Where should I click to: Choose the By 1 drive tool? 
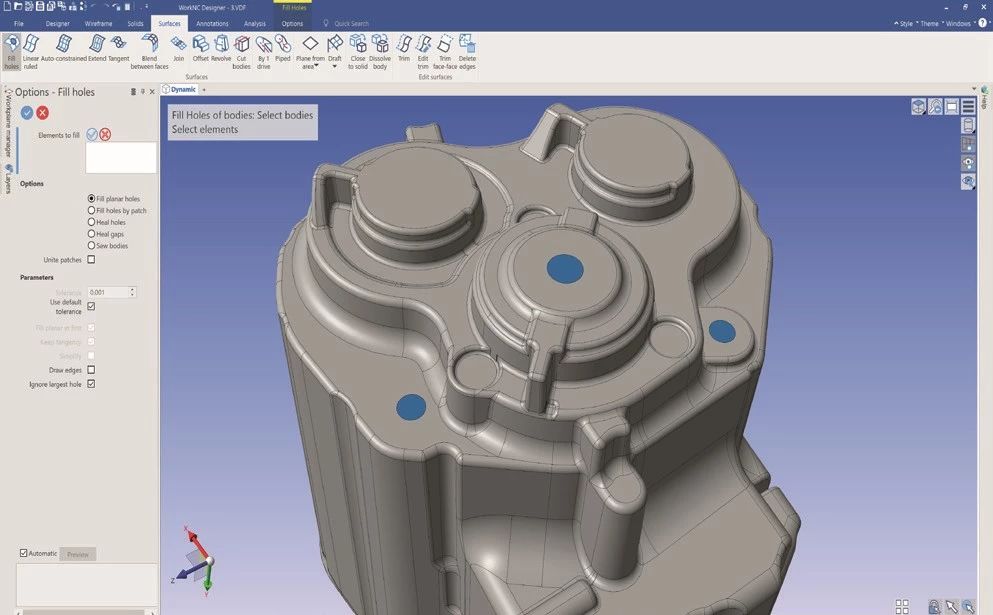coord(263,51)
